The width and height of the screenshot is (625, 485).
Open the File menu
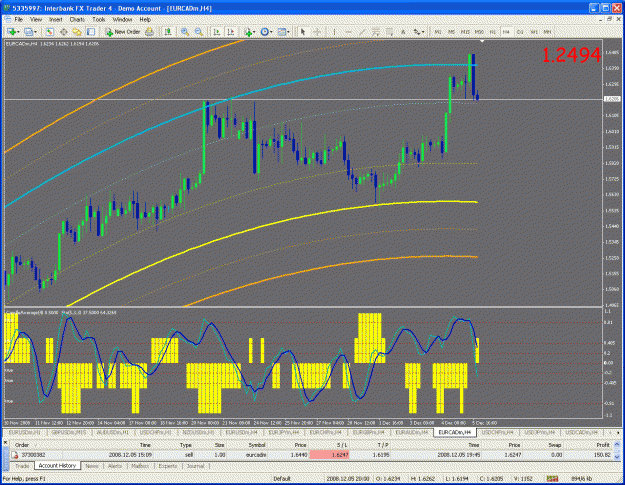tap(18, 19)
